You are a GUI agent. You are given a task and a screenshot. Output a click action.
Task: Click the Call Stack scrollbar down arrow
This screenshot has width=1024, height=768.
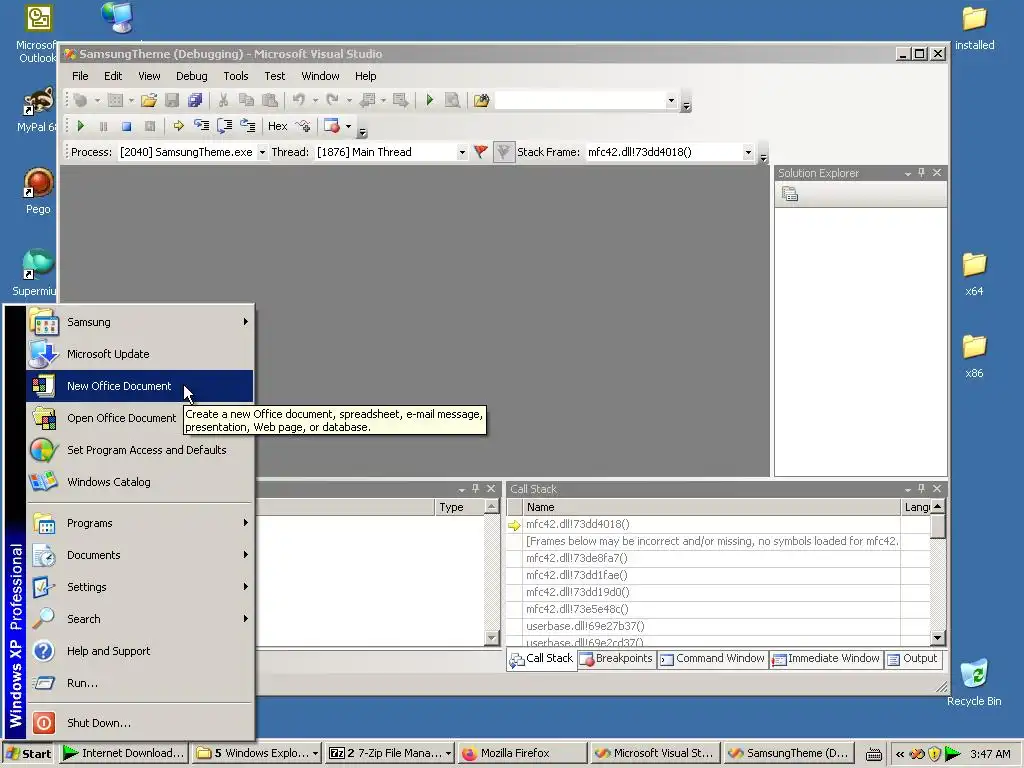[x=937, y=637]
